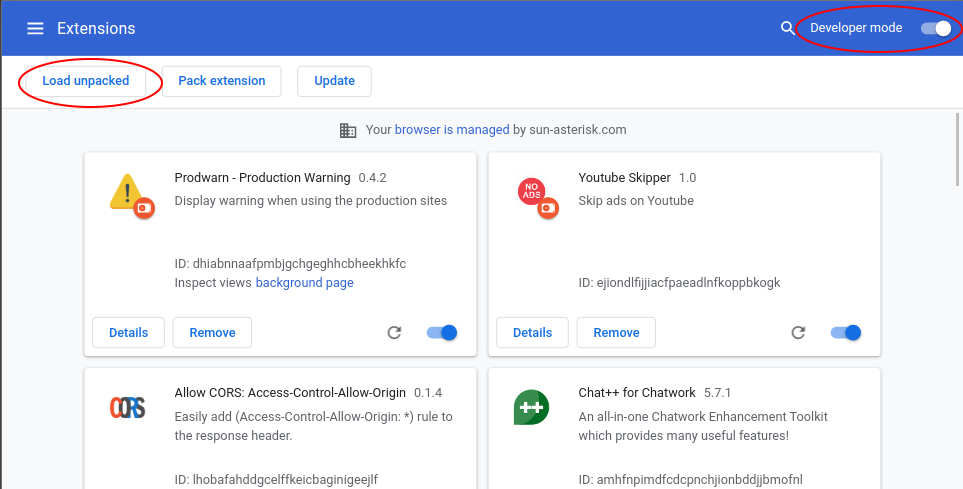This screenshot has width=963, height=489.
Task: Open Details for Prodwarn extension
Action: 128,333
